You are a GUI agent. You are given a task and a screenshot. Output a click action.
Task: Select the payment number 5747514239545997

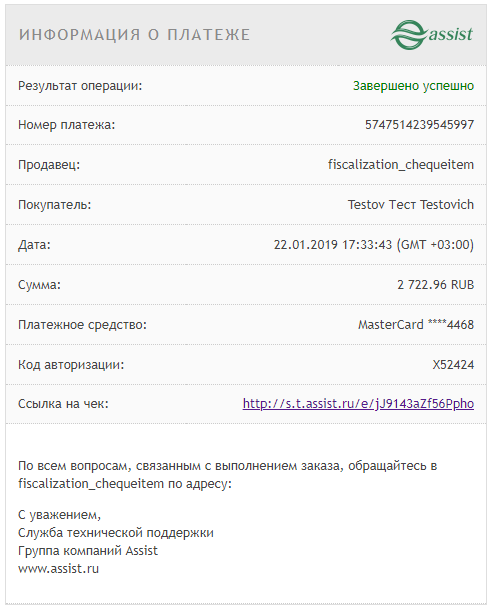[x=419, y=125]
